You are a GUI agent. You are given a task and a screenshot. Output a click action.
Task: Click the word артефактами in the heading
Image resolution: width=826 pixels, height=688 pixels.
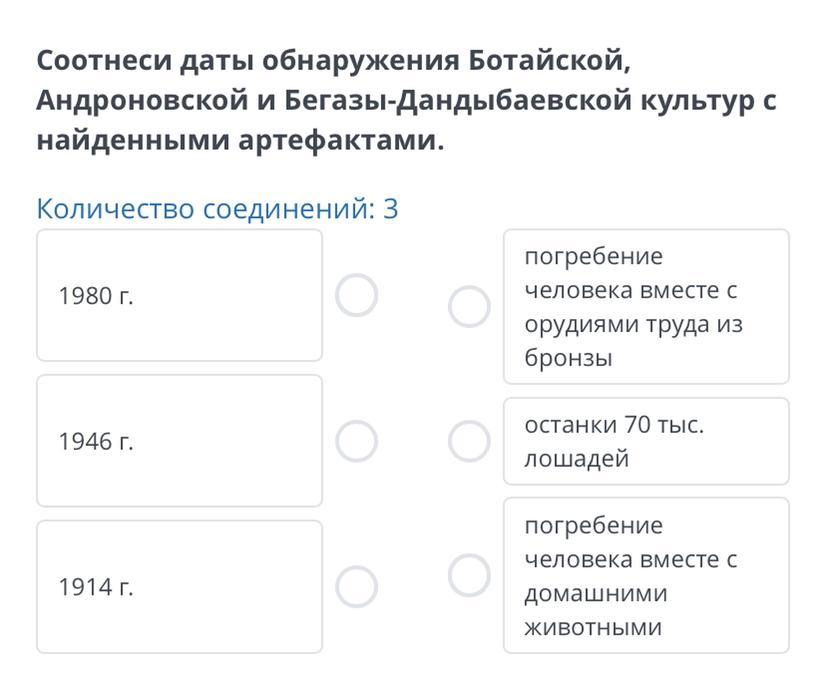coord(340,141)
